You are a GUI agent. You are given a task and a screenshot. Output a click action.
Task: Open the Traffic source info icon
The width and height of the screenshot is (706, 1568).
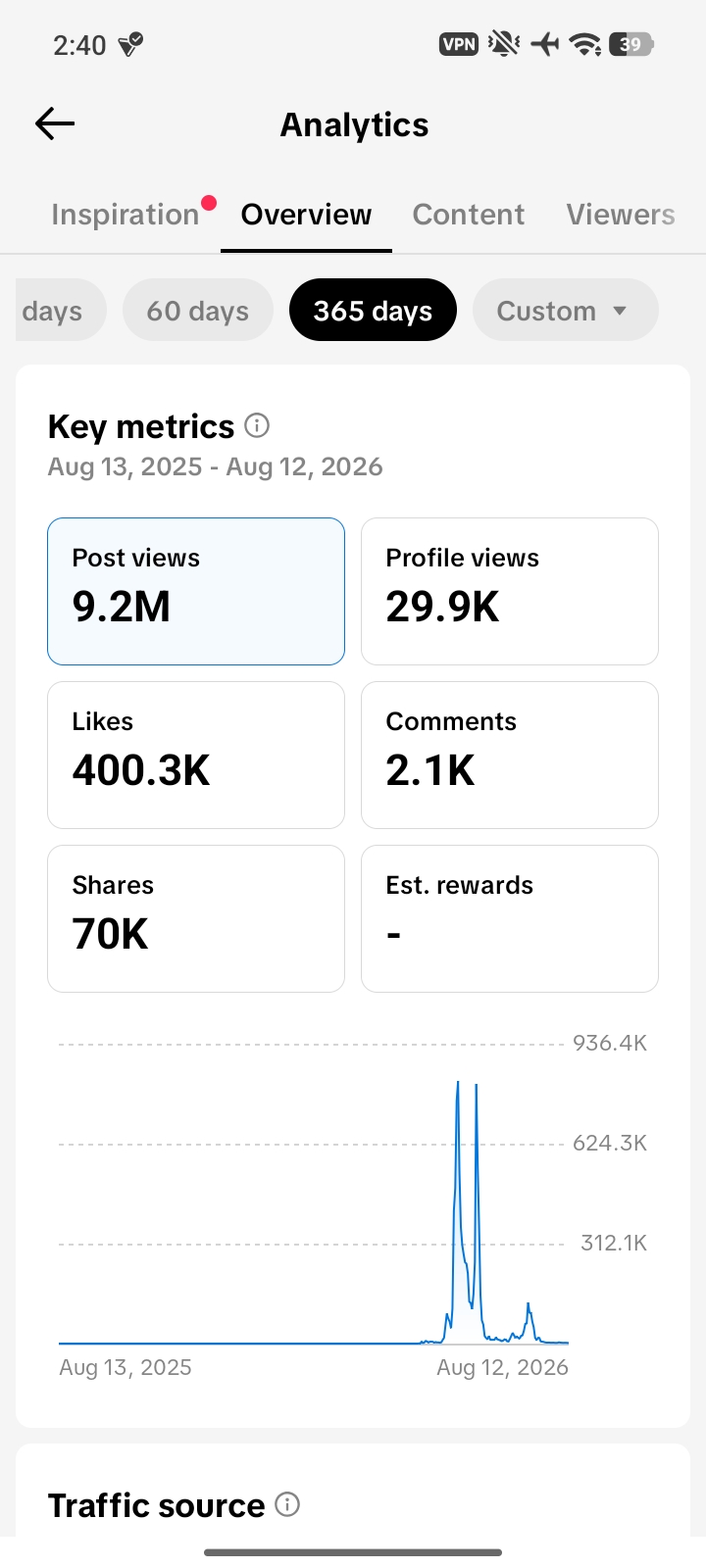(x=287, y=1504)
